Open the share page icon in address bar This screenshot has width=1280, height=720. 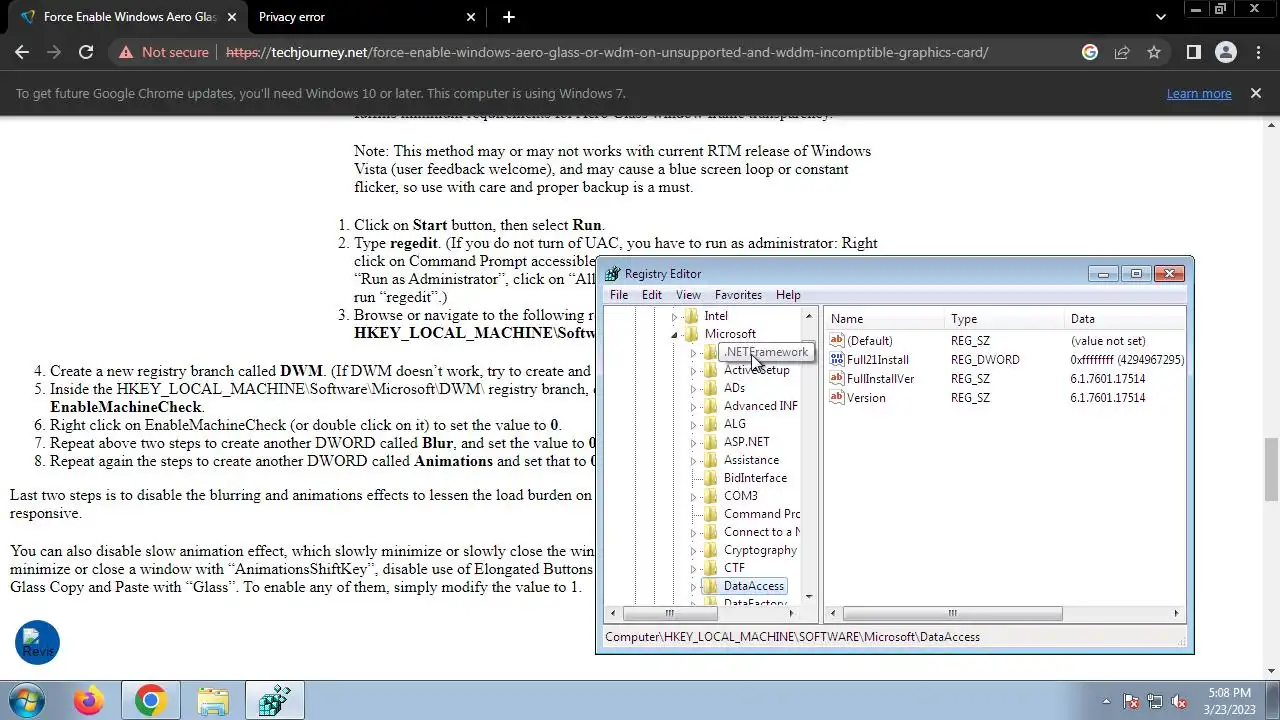click(1122, 52)
